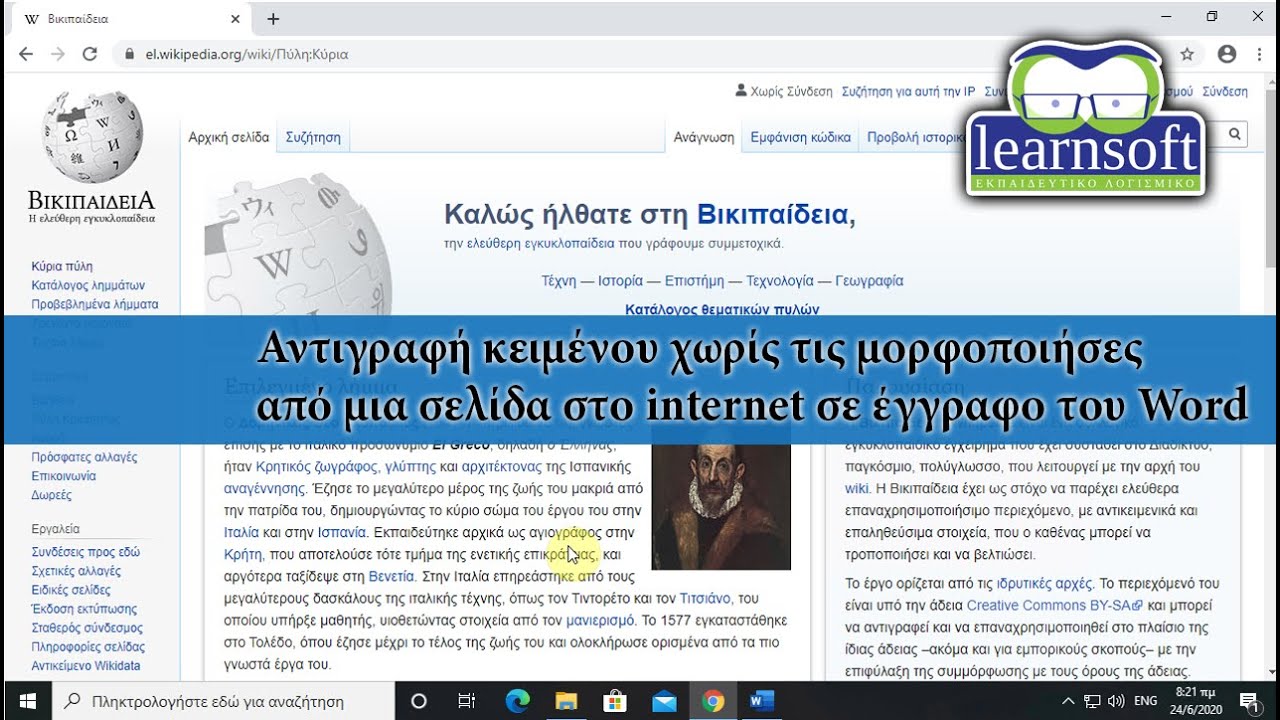Open the Chrome profile avatar icon
1280x720 pixels.
[x=1227, y=54]
